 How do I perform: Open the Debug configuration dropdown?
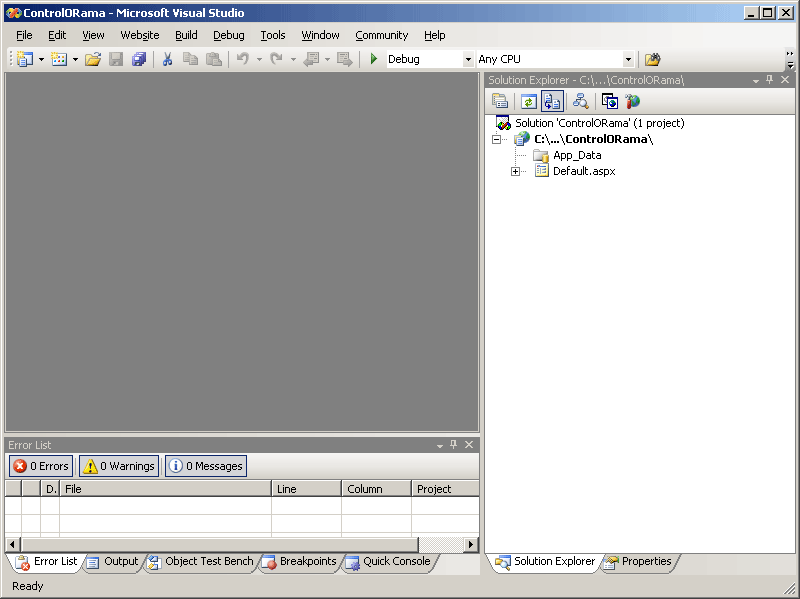point(467,60)
